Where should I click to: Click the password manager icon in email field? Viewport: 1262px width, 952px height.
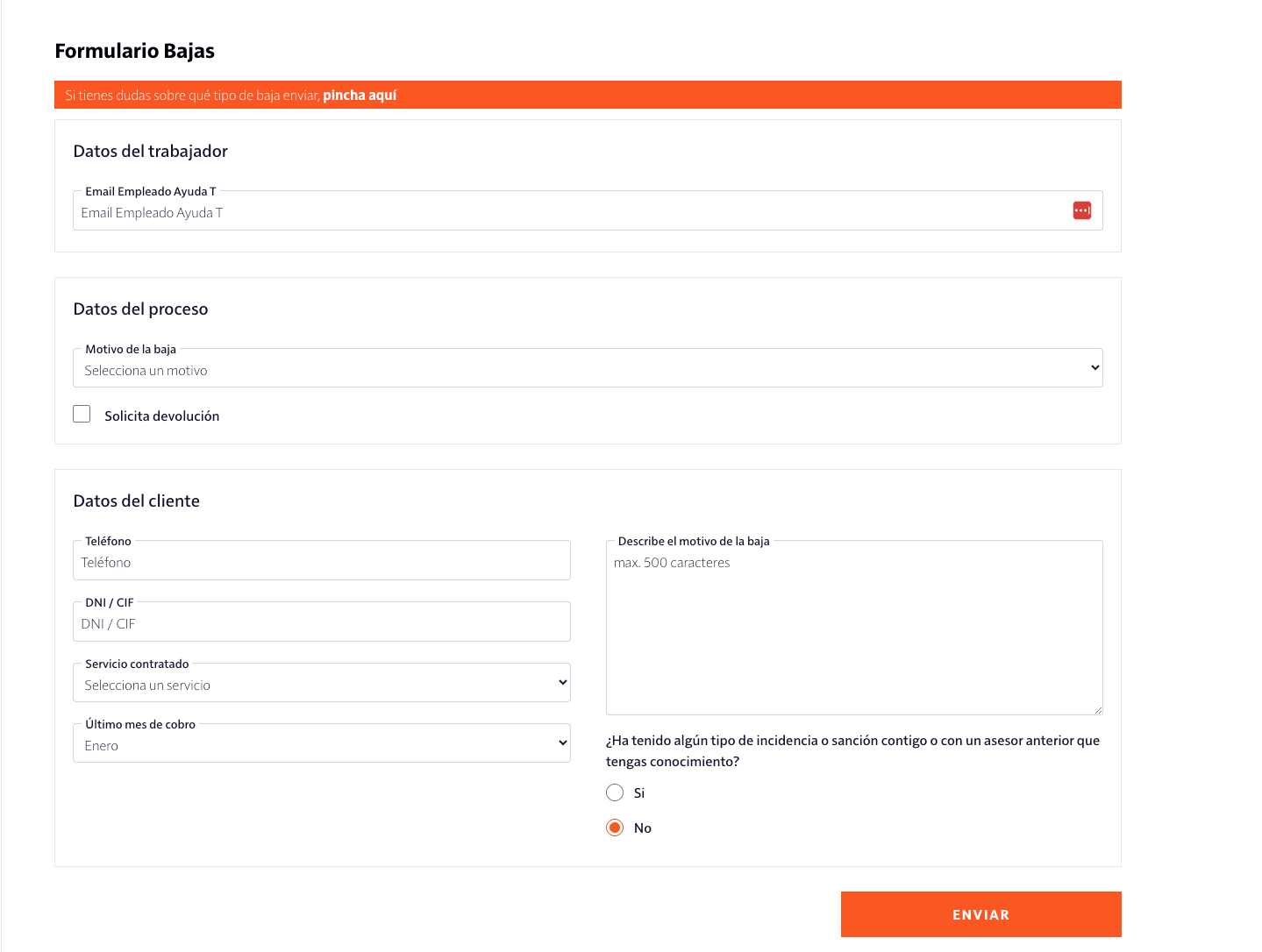(x=1081, y=210)
